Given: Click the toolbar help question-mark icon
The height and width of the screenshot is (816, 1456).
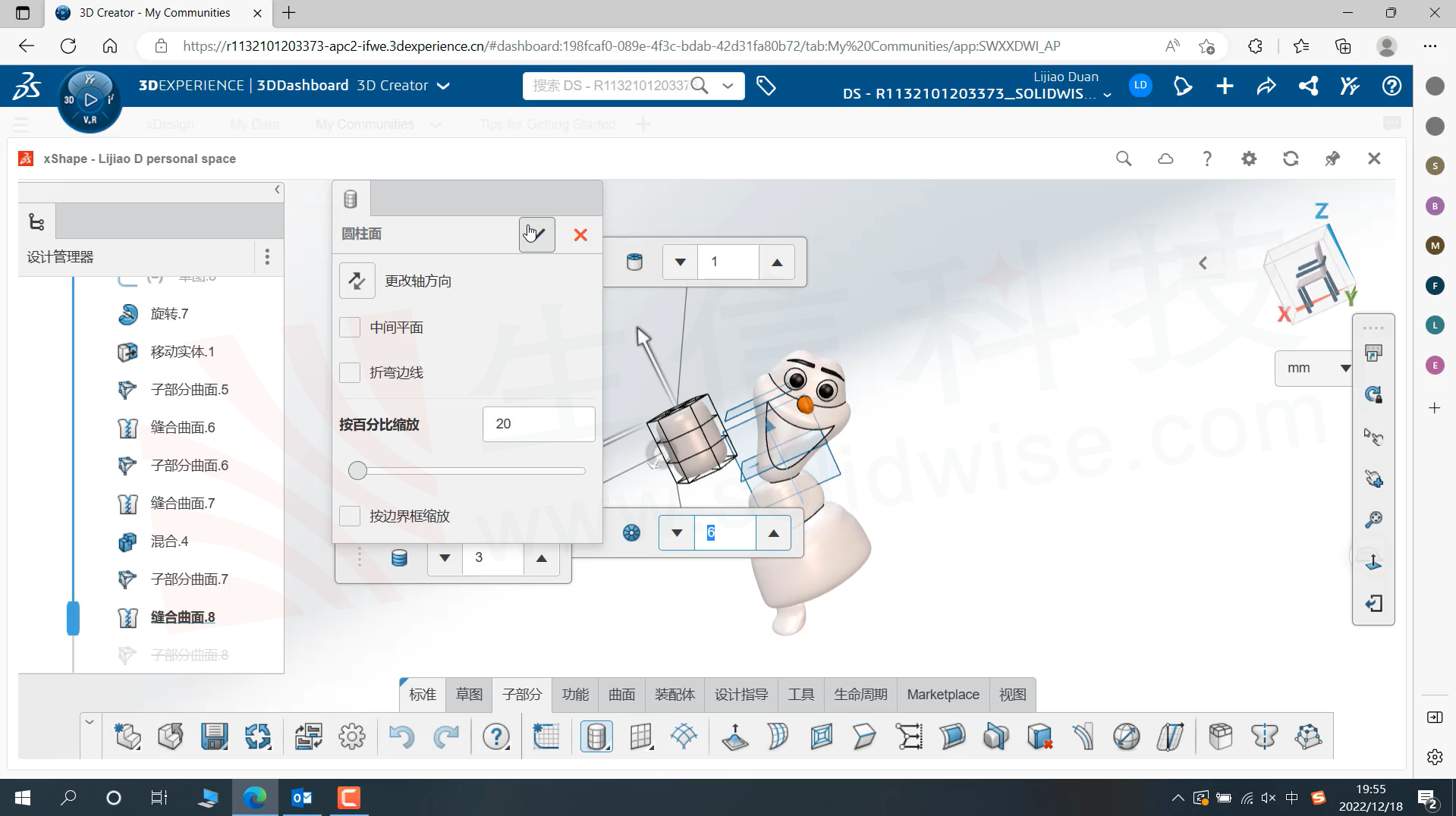Looking at the screenshot, I should click(x=496, y=736).
